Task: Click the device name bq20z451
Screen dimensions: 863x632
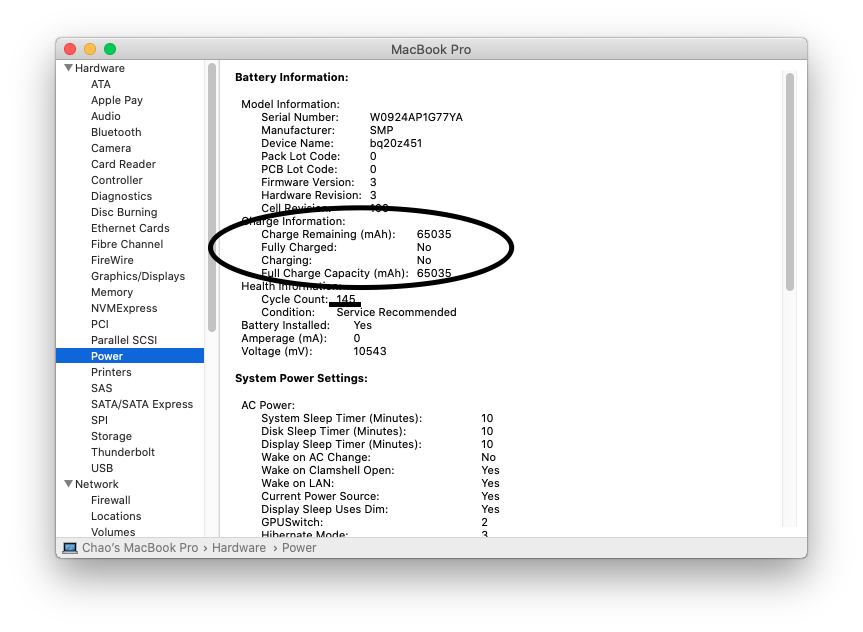Action: coord(395,143)
